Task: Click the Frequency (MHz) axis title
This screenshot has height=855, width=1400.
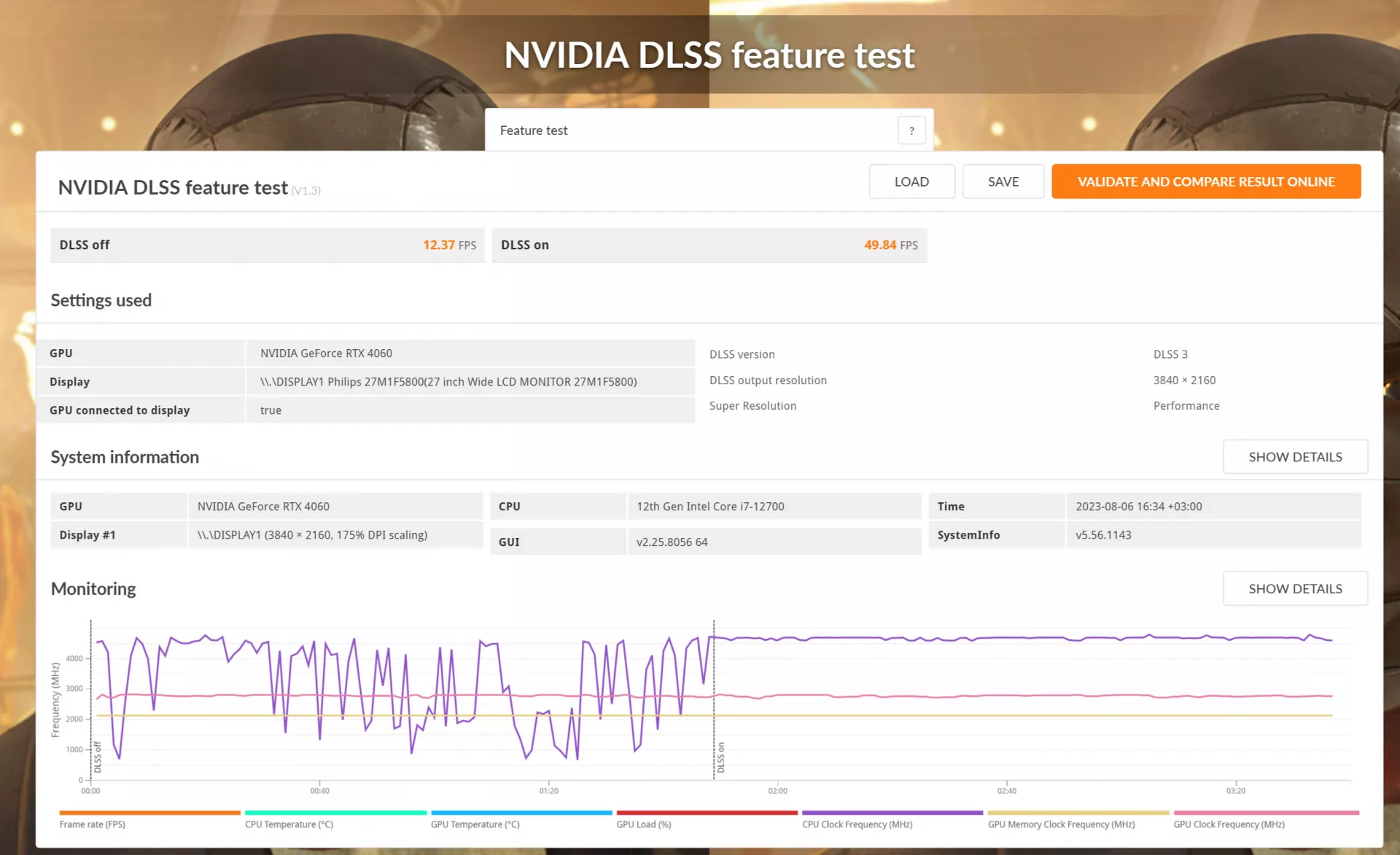Action: (x=55, y=700)
